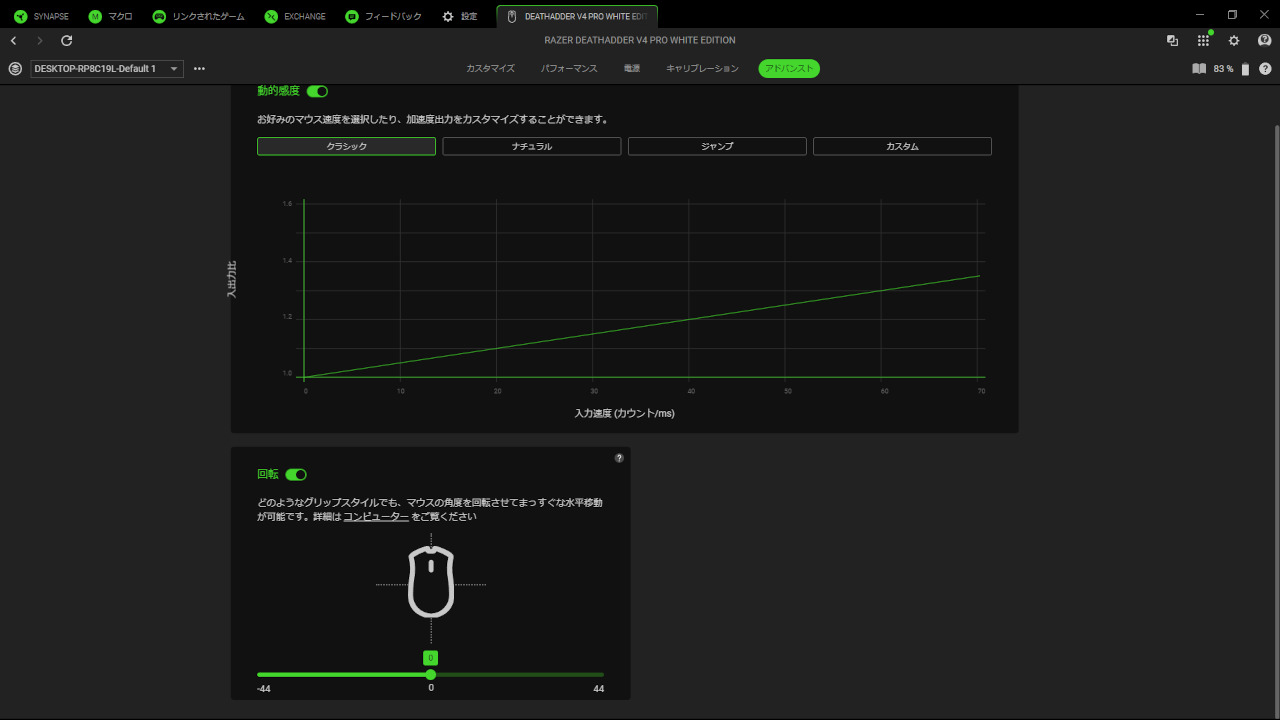Switch to 電源 tab
This screenshot has height=720, width=1280.
(632, 69)
